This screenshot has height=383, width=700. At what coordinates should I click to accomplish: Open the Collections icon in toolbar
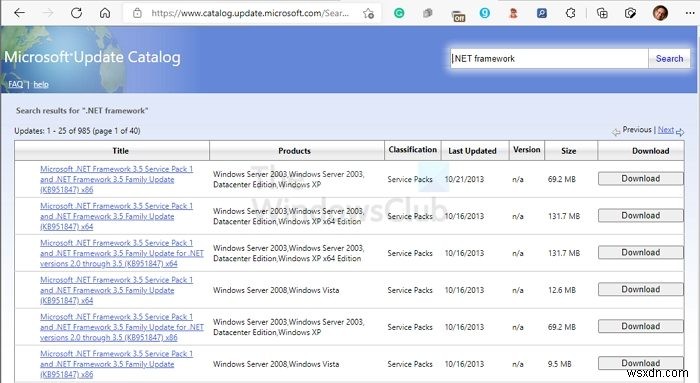tap(602, 13)
